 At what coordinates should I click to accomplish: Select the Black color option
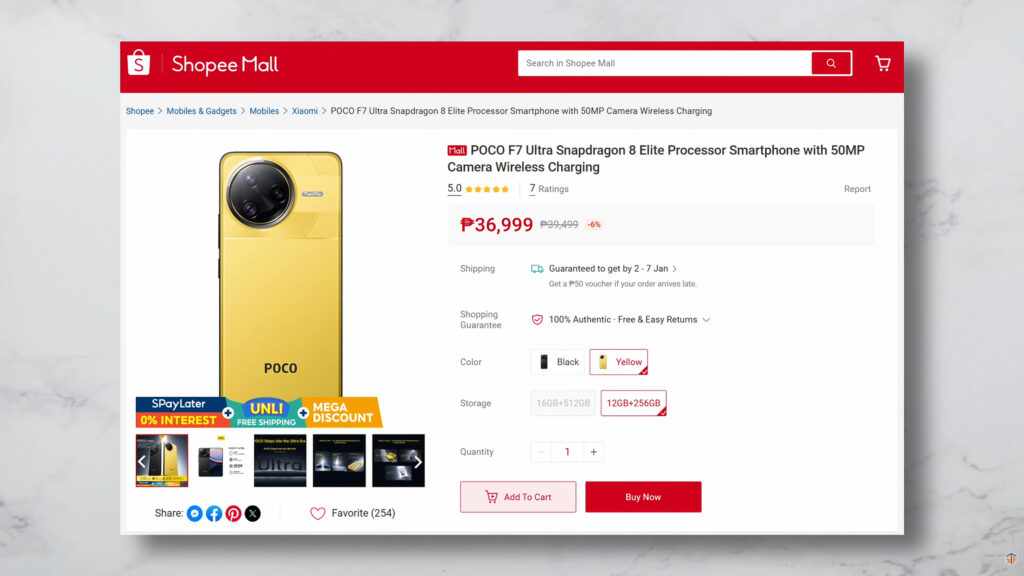pyautogui.click(x=559, y=362)
